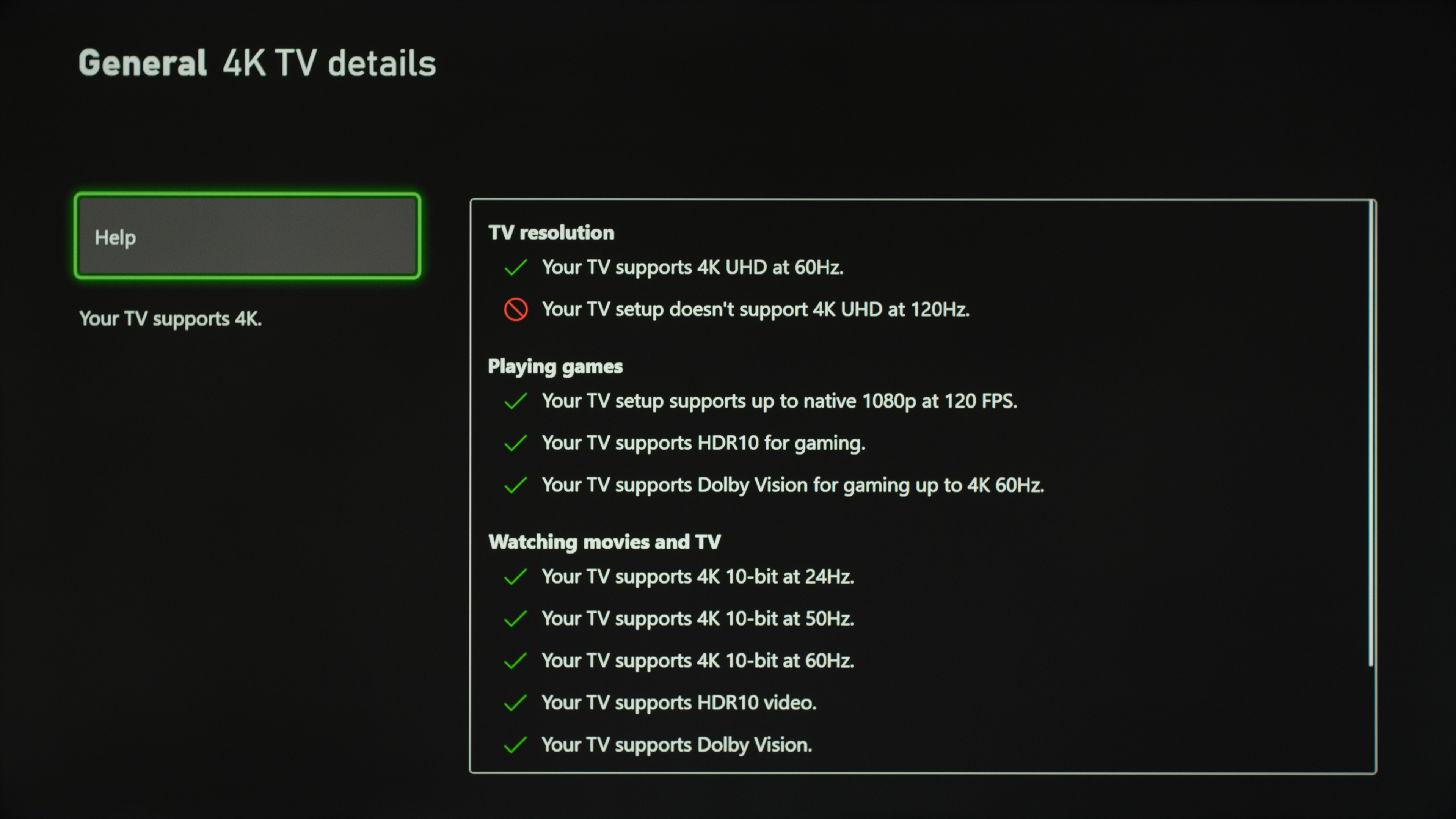Viewport: 1456px width, 819px height.
Task: Click the green checkmark for 4K UHD 60Hz
Action: (x=516, y=267)
